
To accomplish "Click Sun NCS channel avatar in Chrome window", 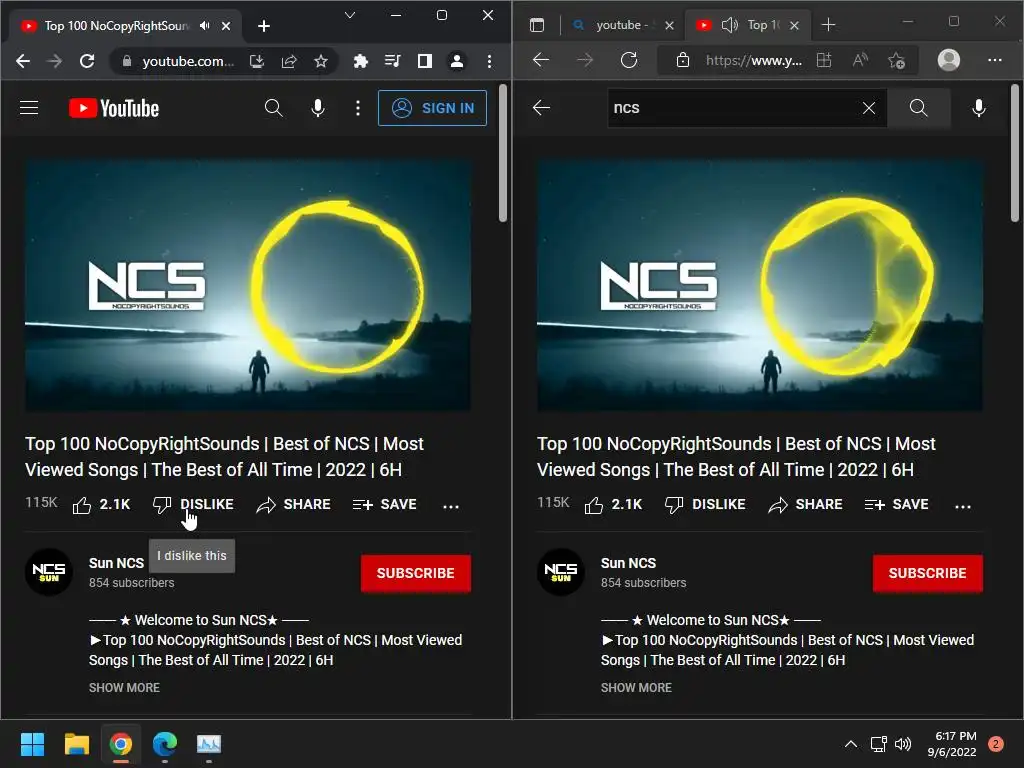I will 49,572.
